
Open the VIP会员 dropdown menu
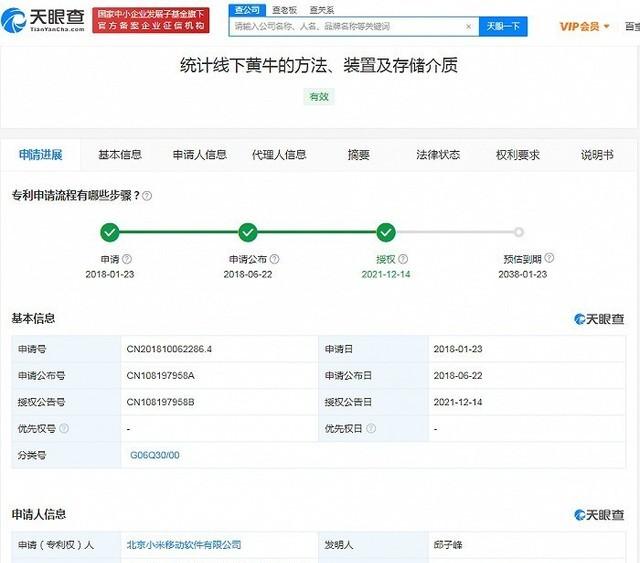pos(584,27)
